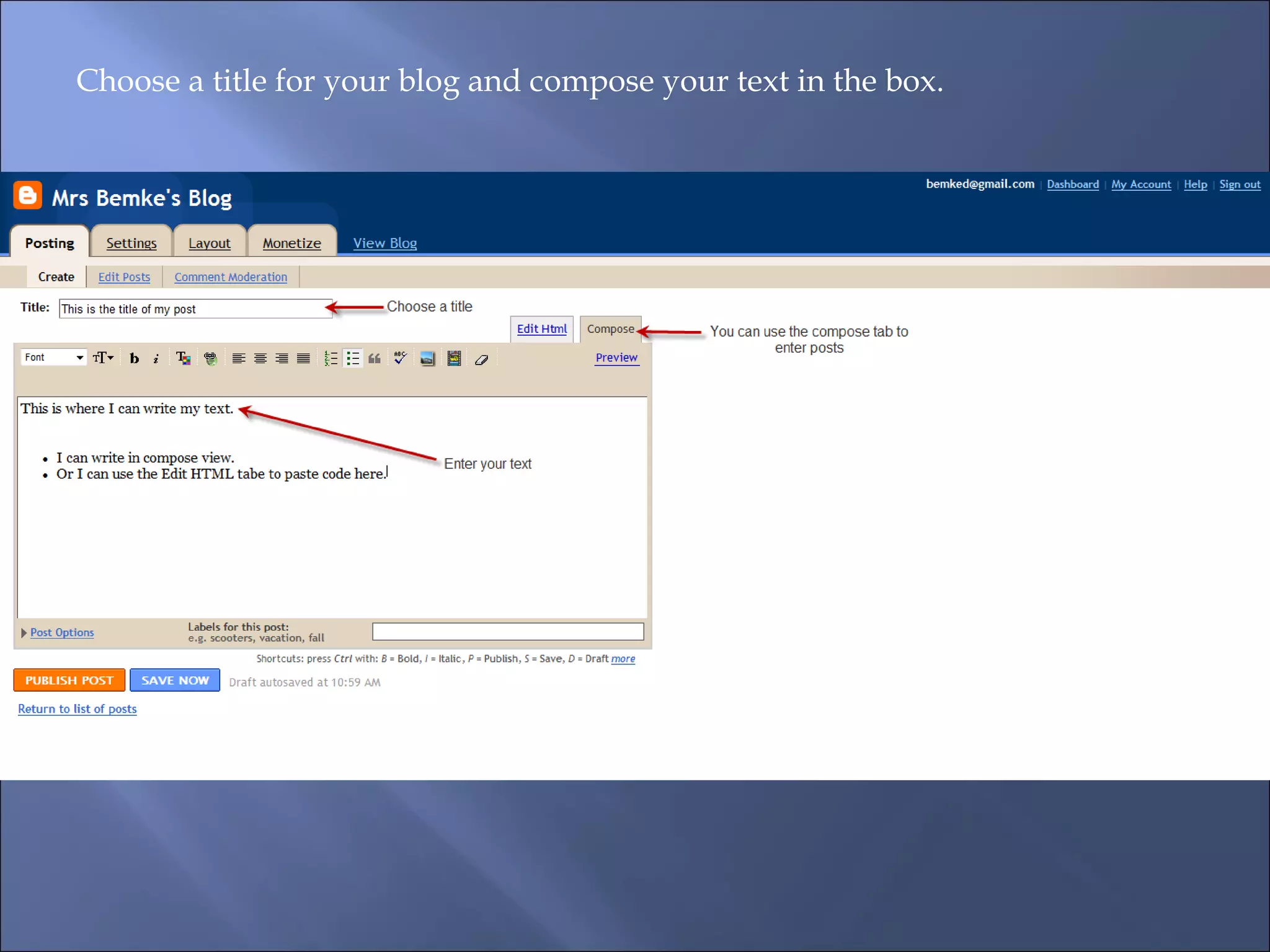The image size is (1270, 952).
Task: Click the Mrs Bemke's Blog title
Action: (x=142, y=198)
